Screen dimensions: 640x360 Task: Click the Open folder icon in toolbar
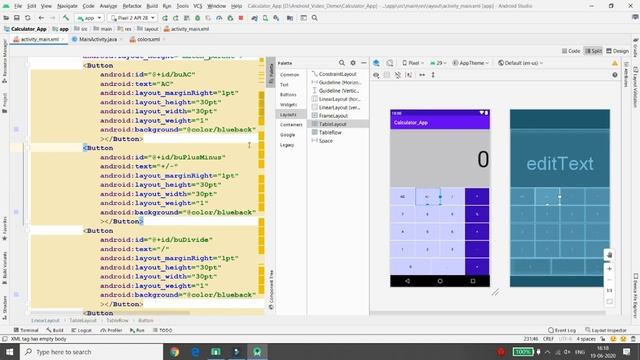pyautogui.click(x=6, y=18)
